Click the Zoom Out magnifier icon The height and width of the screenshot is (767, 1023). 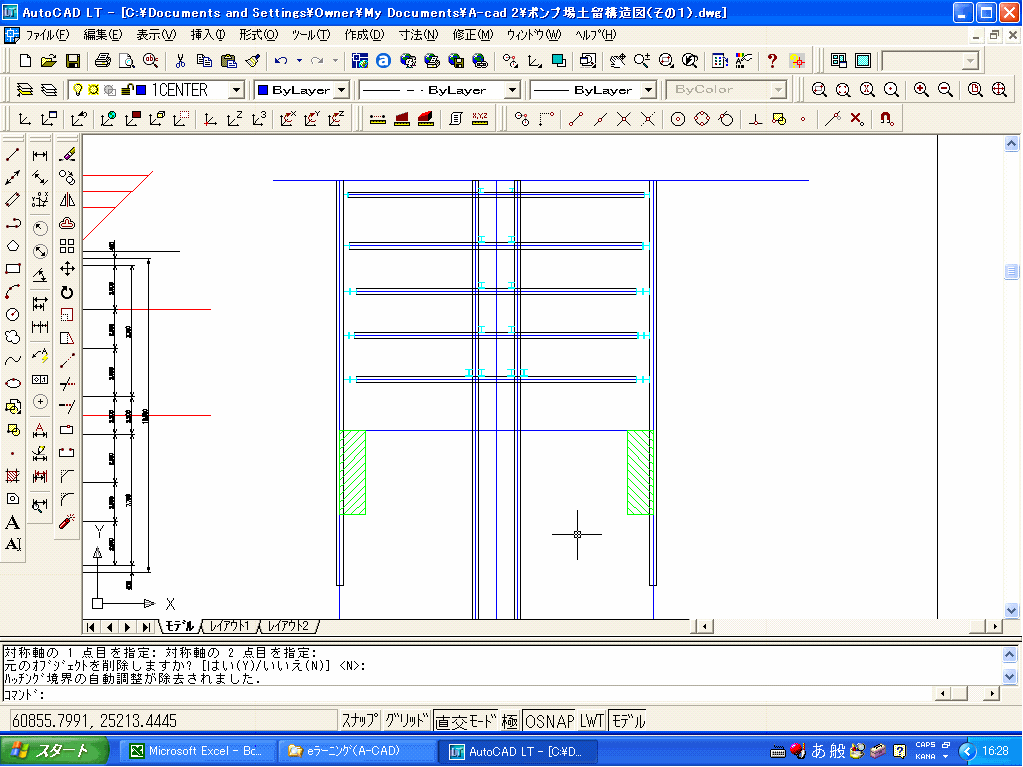coord(945,89)
